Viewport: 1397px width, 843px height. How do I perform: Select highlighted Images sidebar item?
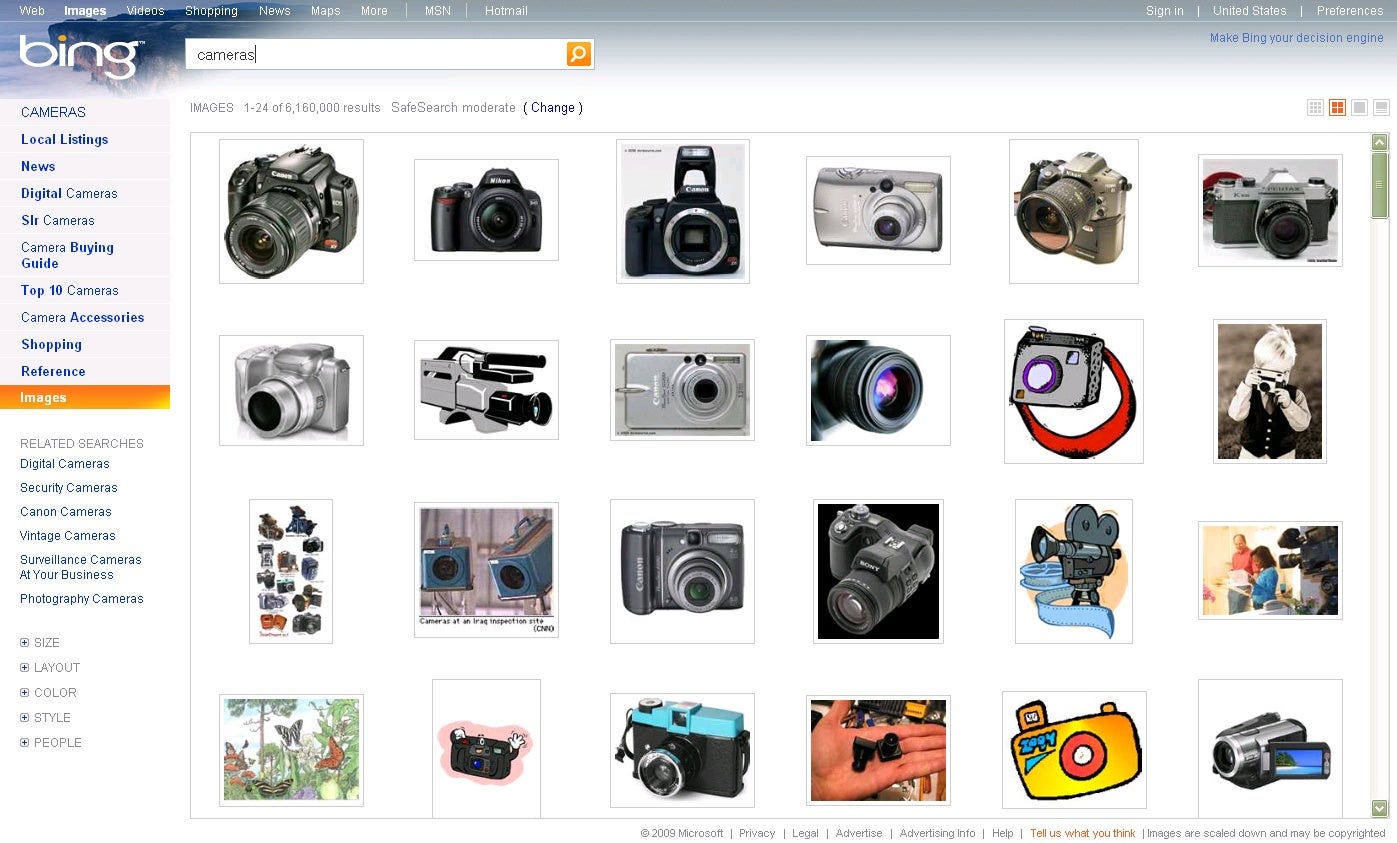(85, 397)
